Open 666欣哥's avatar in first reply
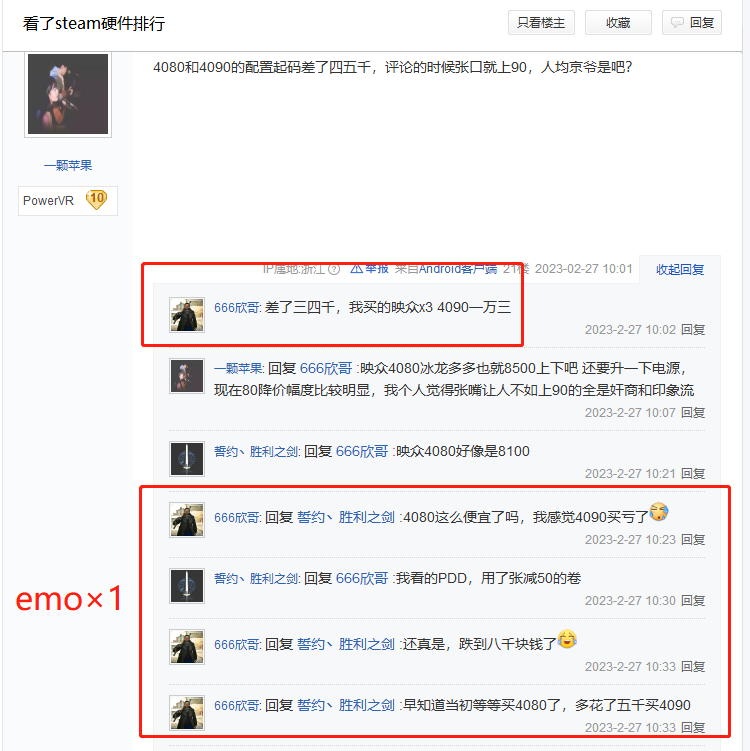This screenshot has height=751, width=750. pyautogui.click(x=187, y=315)
